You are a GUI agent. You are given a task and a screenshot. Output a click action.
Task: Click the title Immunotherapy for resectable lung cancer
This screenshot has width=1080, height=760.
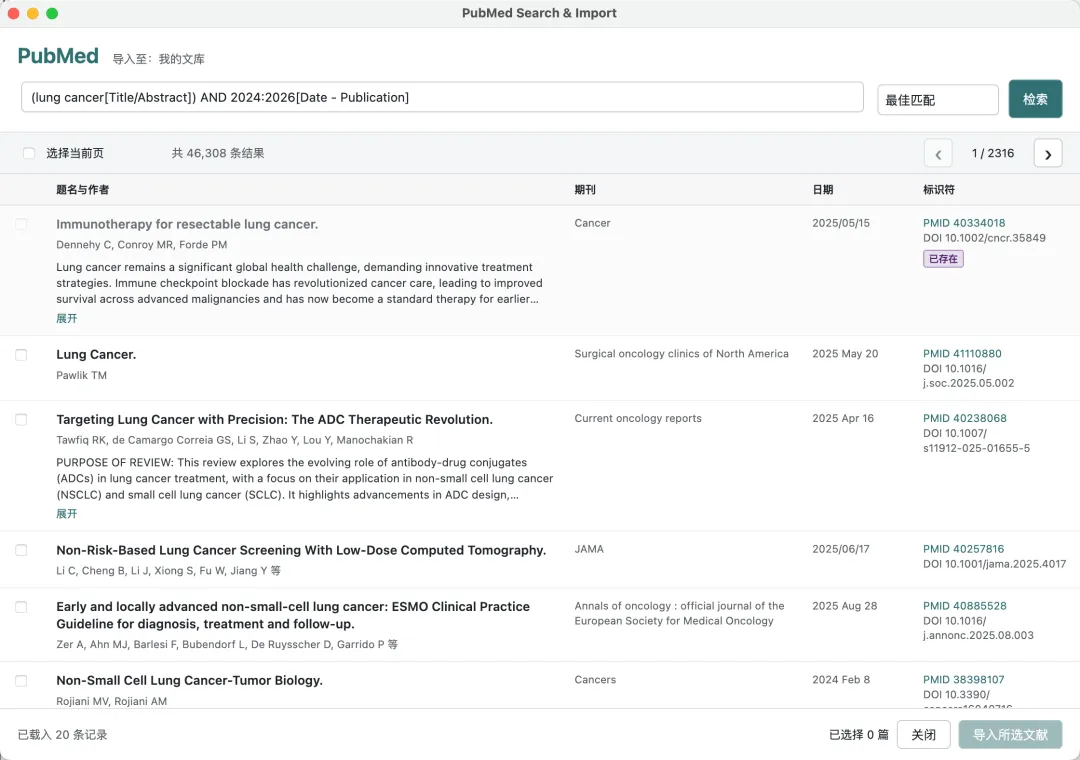click(x=187, y=224)
